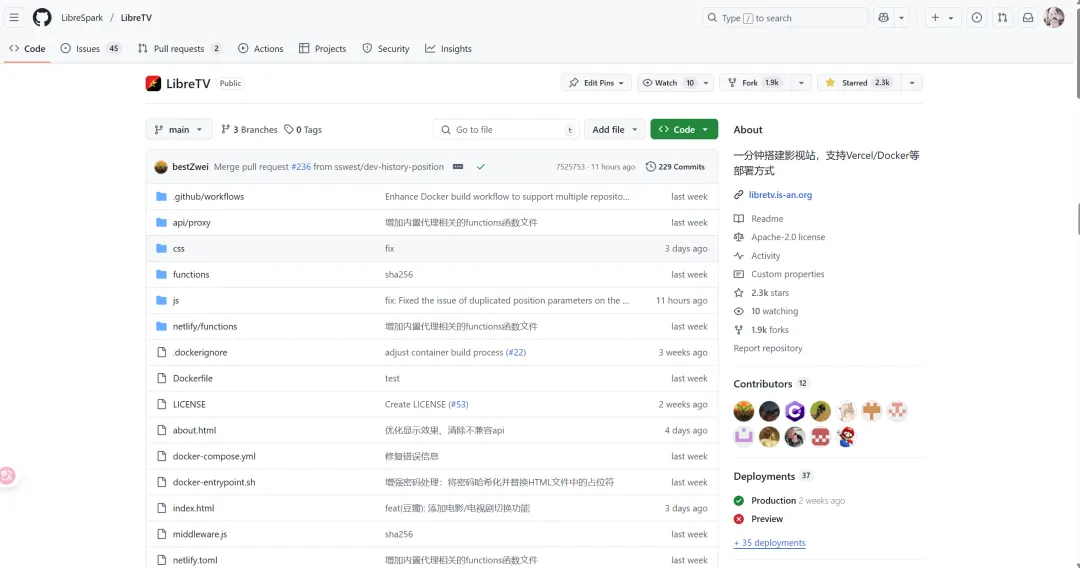Click the Watch button
The width and height of the screenshot is (1080, 568).
[669, 83]
